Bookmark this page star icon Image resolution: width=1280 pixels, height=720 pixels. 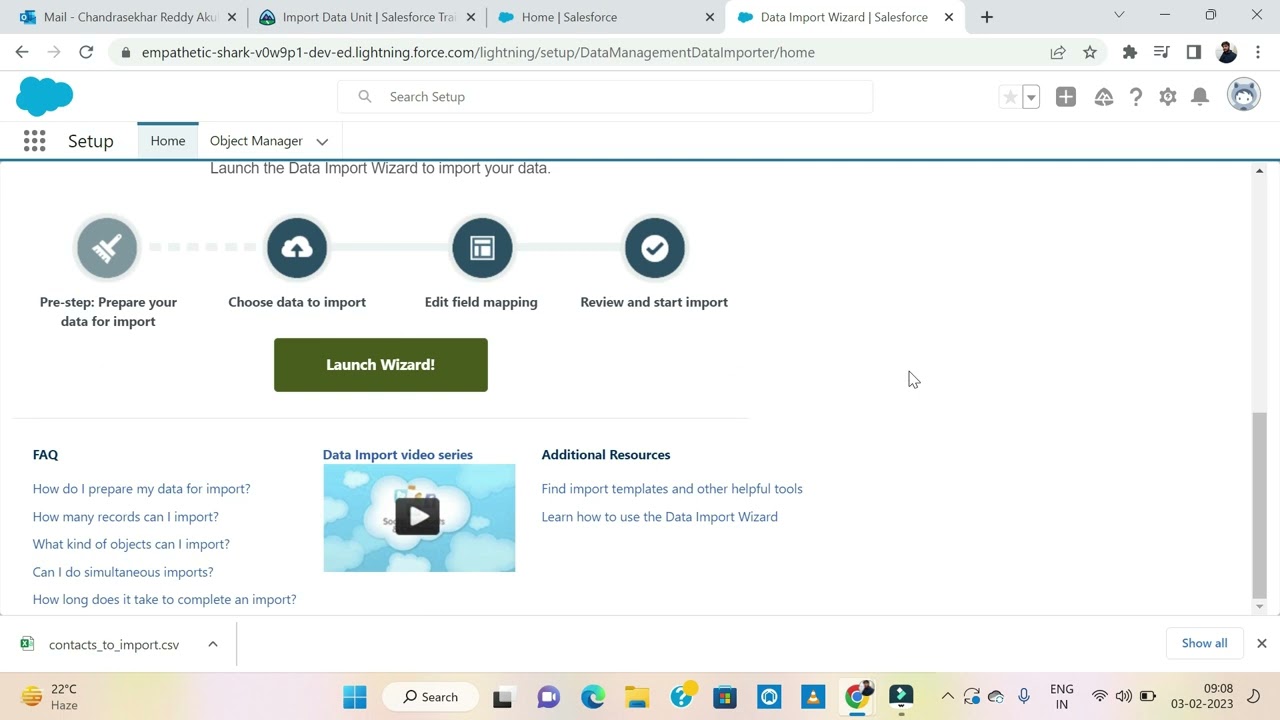(1090, 52)
